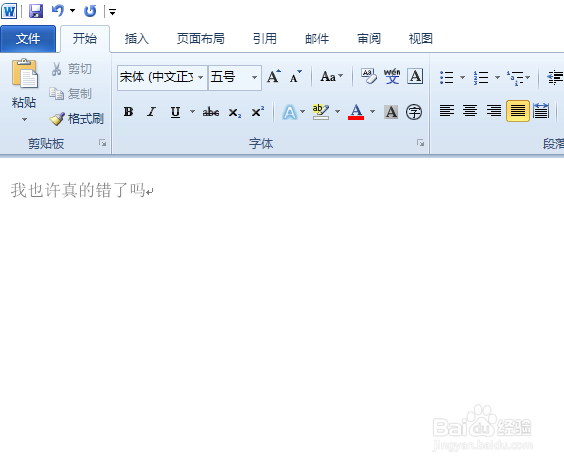Toggle underline formatting
The width and height of the screenshot is (564, 465).
click(x=175, y=112)
